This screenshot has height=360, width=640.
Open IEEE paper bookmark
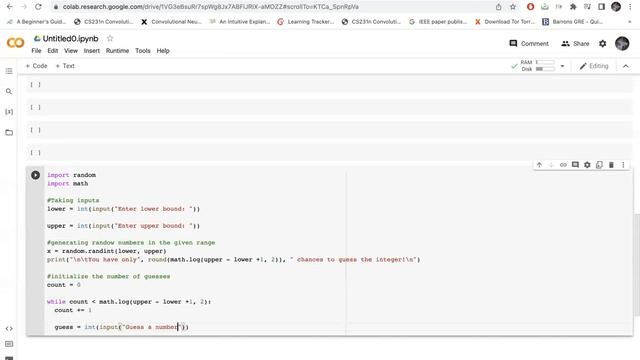click(438, 22)
